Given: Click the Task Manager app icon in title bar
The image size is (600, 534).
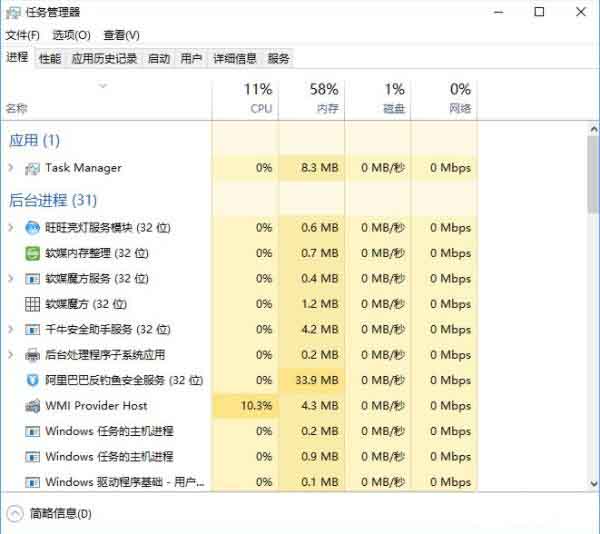Looking at the screenshot, I should [13, 13].
